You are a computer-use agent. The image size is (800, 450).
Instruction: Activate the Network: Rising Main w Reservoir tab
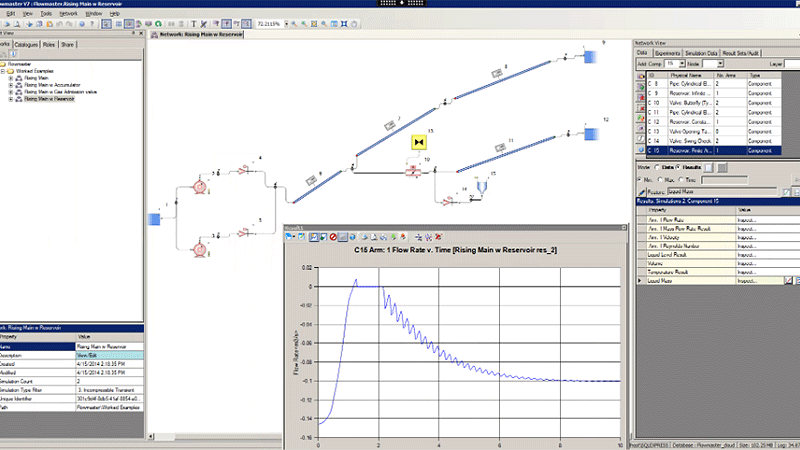(197, 34)
